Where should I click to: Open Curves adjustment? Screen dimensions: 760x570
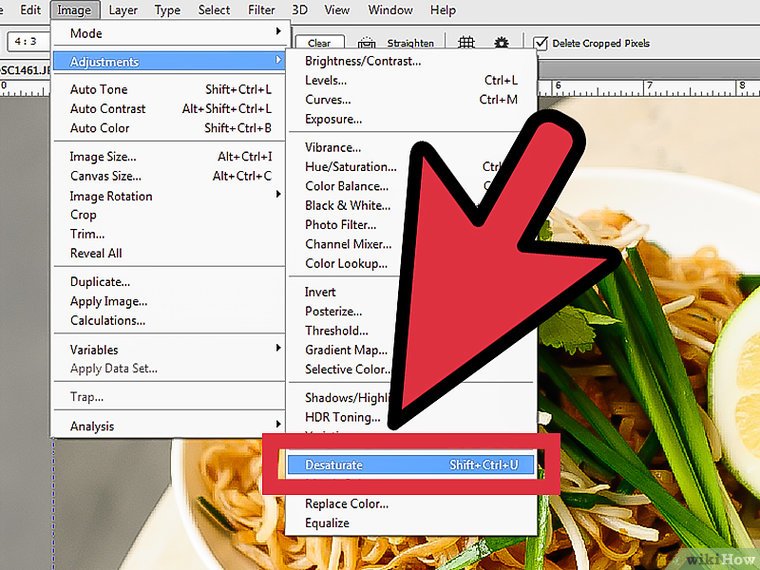[x=411, y=100]
